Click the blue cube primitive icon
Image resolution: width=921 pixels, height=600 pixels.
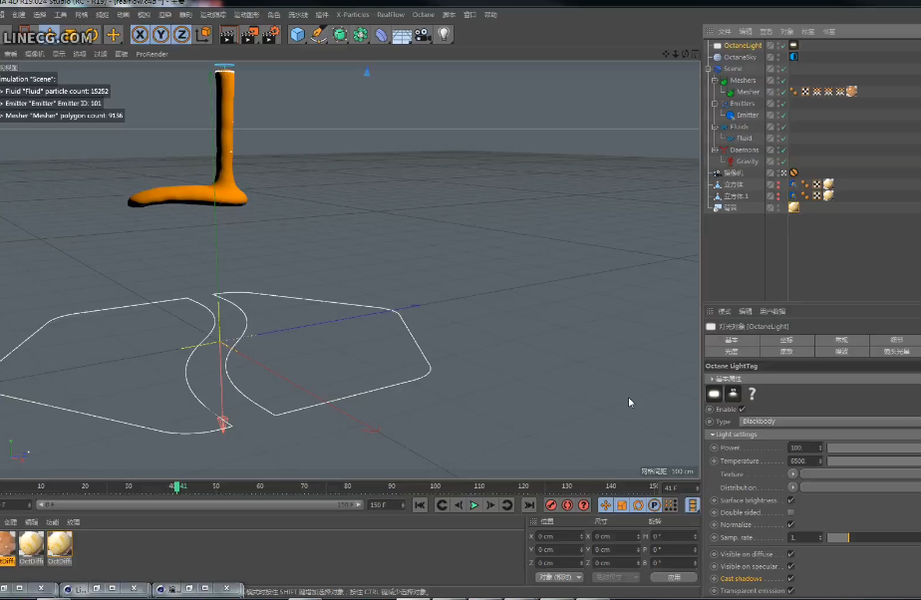pos(297,35)
